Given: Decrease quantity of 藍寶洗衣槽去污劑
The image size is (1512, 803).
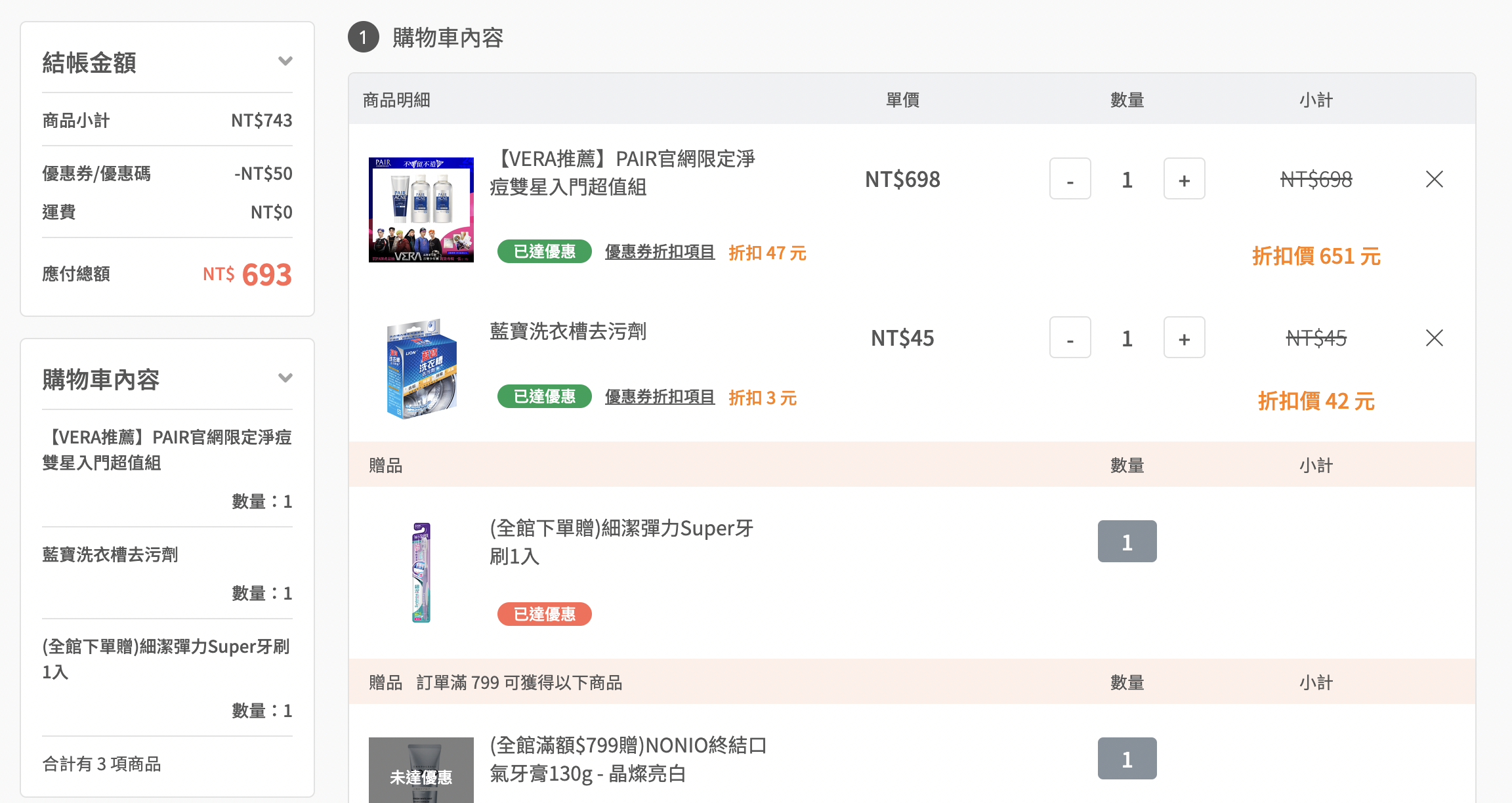Looking at the screenshot, I should click(x=1070, y=337).
